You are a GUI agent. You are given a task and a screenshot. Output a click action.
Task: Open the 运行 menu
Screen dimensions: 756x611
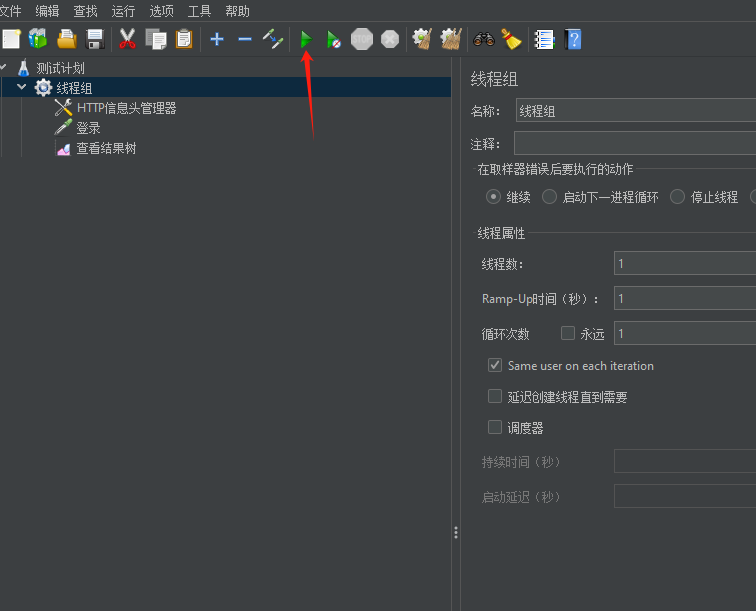tap(123, 11)
